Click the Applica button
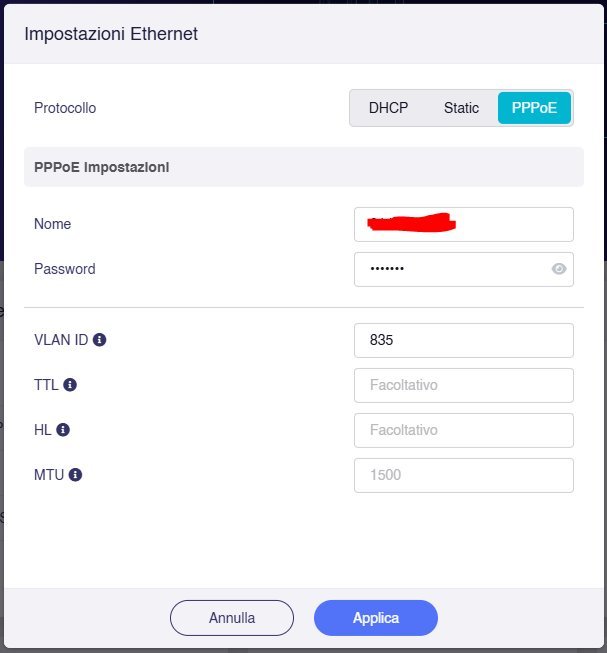 pos(376,618)
